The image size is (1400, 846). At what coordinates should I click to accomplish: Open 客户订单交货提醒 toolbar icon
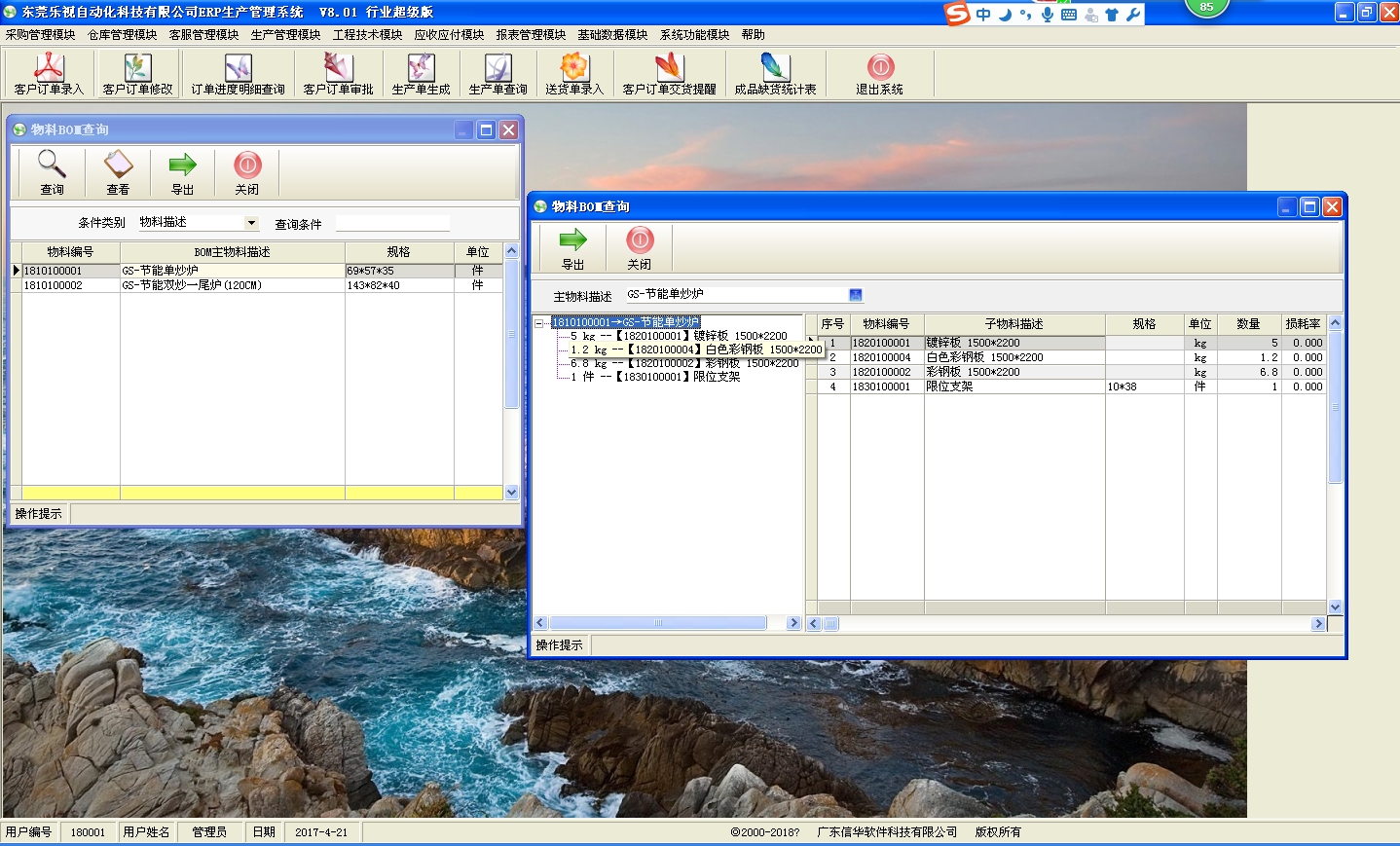pyautogui.click(x=669, y=74)
